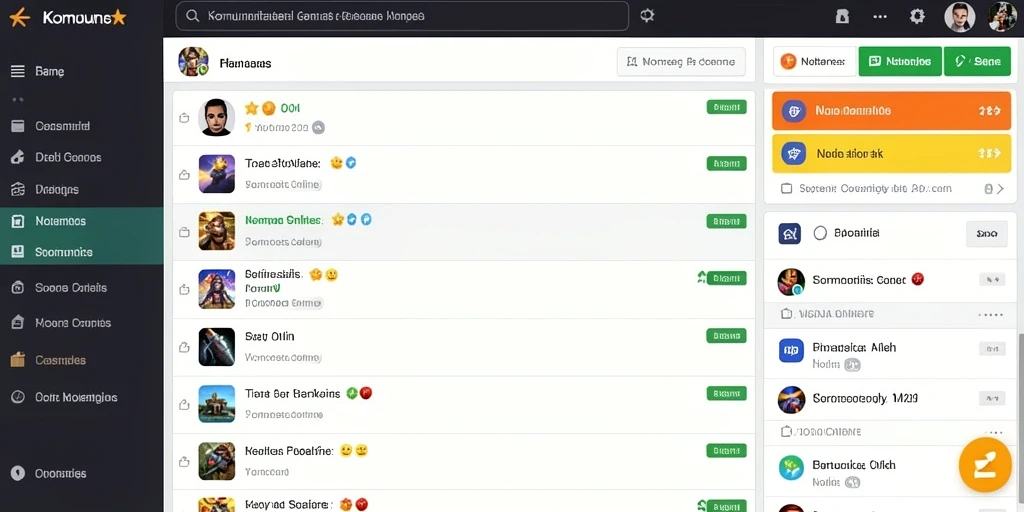This screenshot has width=1024, height=512.
Task: Open the settings gear in top bar
Action: point(918,16)
